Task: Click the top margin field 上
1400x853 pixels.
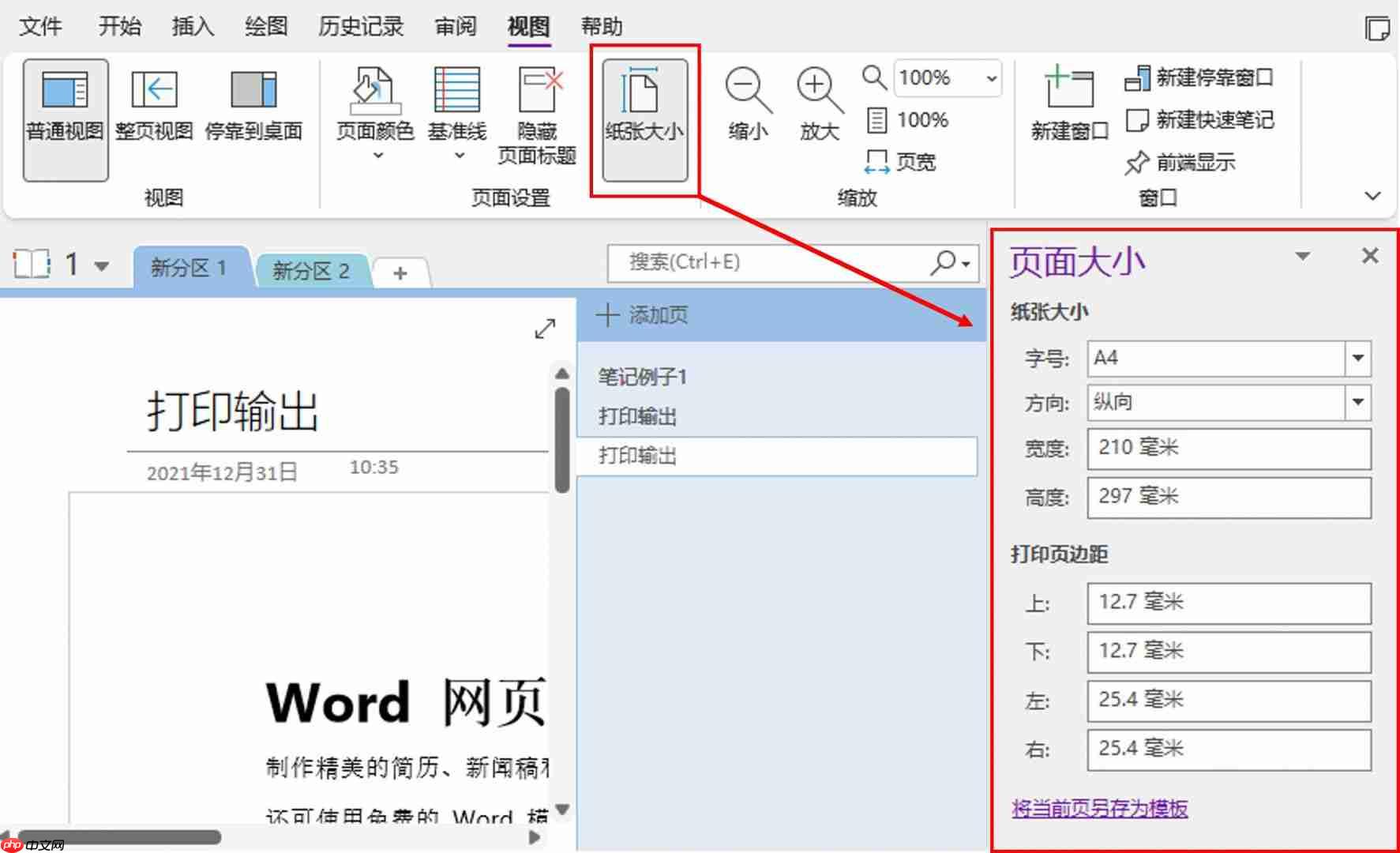Action: pyautogui.click(x=1229, y=603)
